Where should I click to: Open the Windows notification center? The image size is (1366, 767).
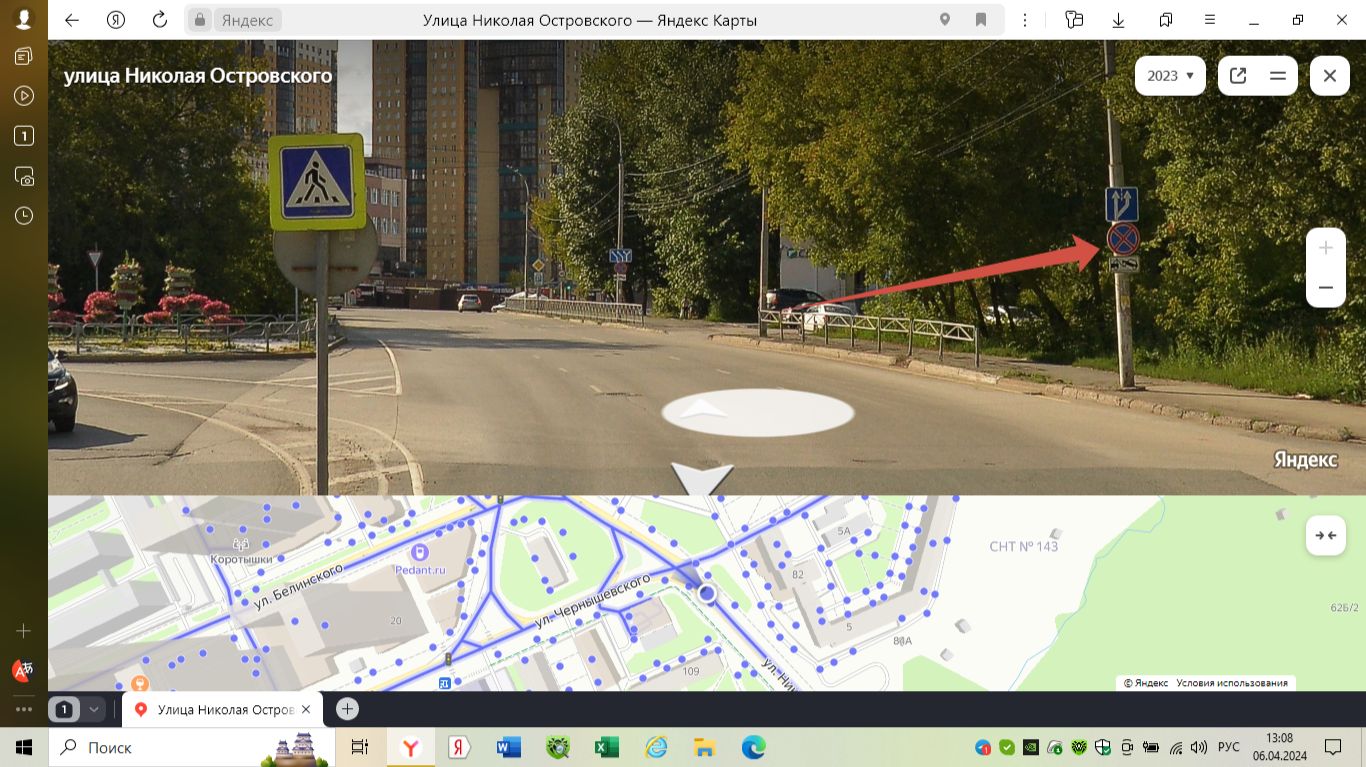coord(1333,747)
